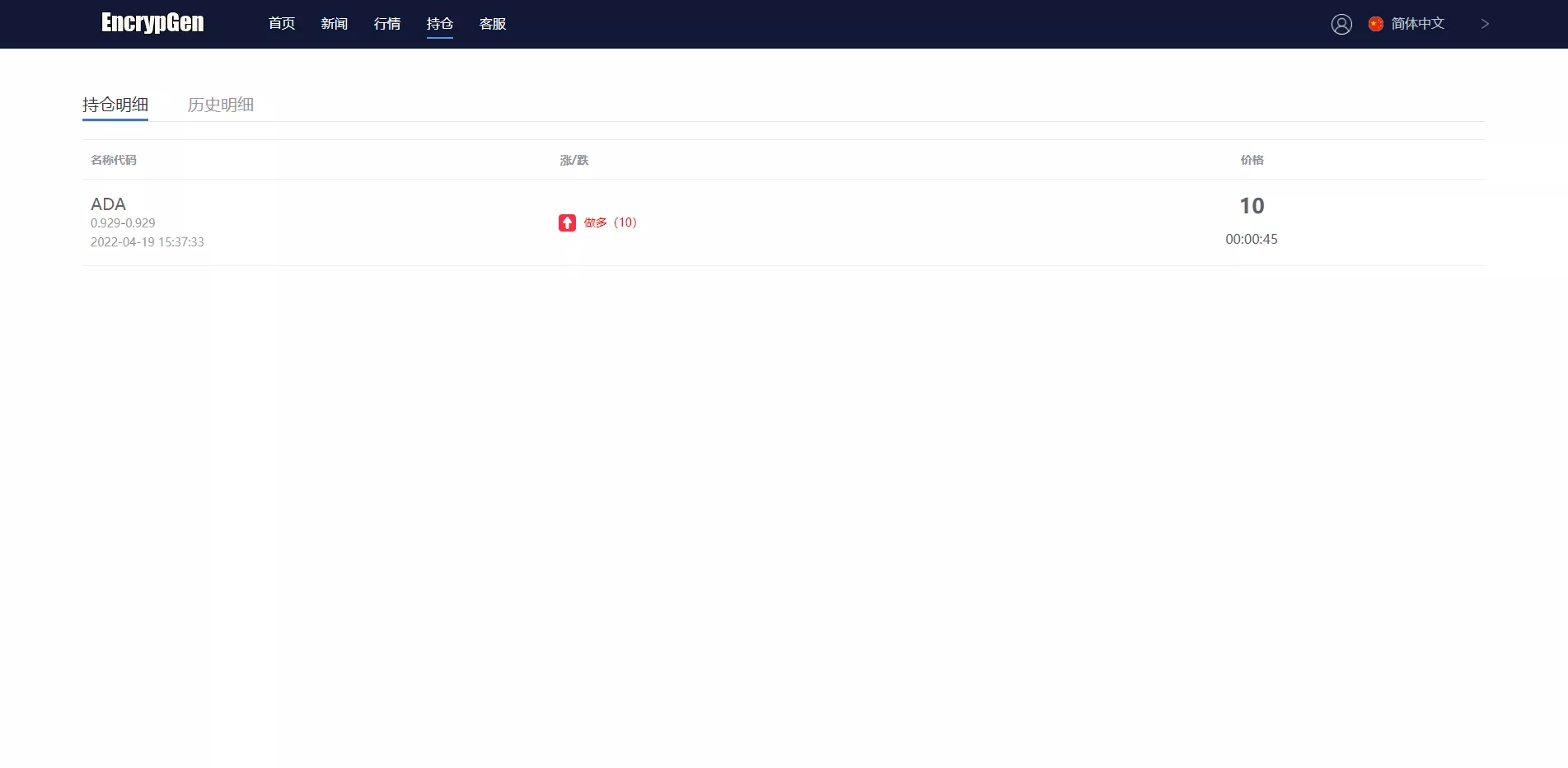
Task: Click the 做多 (10) position label
Action: (611, 222)
